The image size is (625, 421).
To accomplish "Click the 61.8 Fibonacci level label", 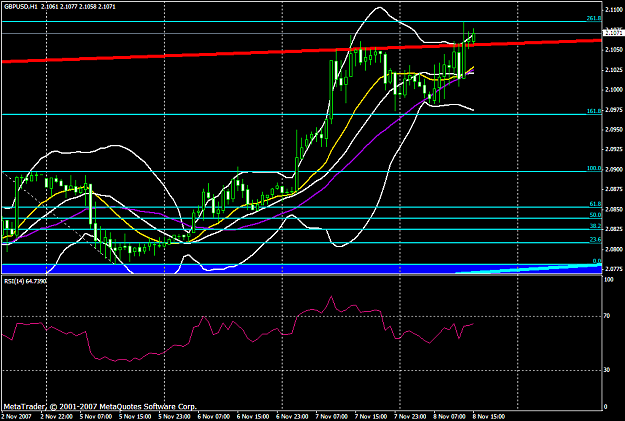I will [595, 204].
